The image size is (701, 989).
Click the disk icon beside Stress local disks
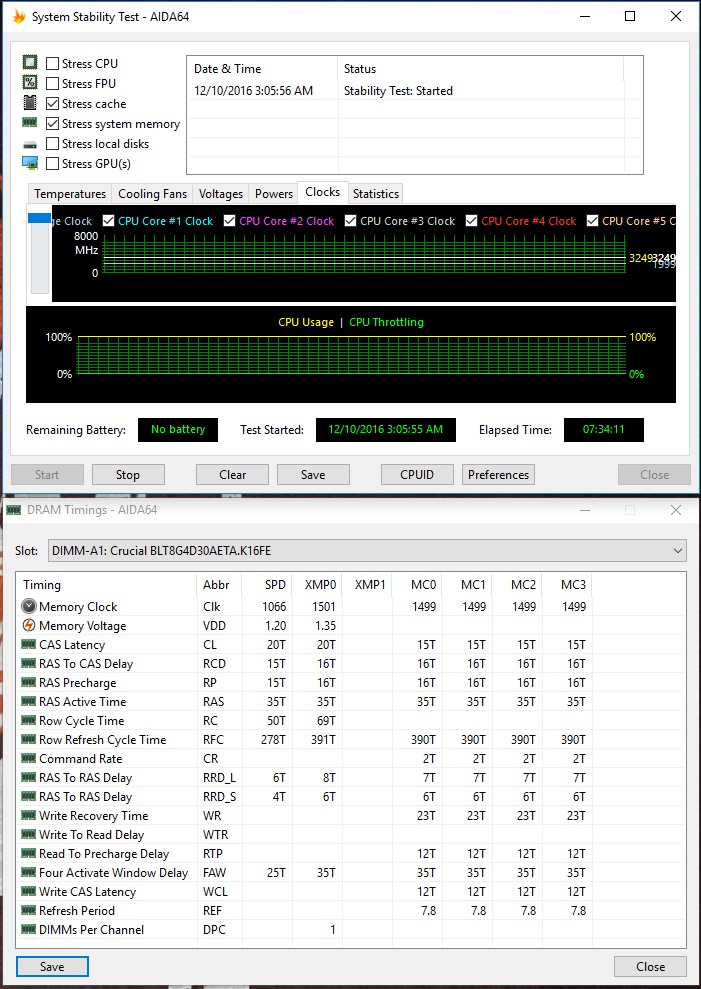pyautogui.click(x=30, y=144)
